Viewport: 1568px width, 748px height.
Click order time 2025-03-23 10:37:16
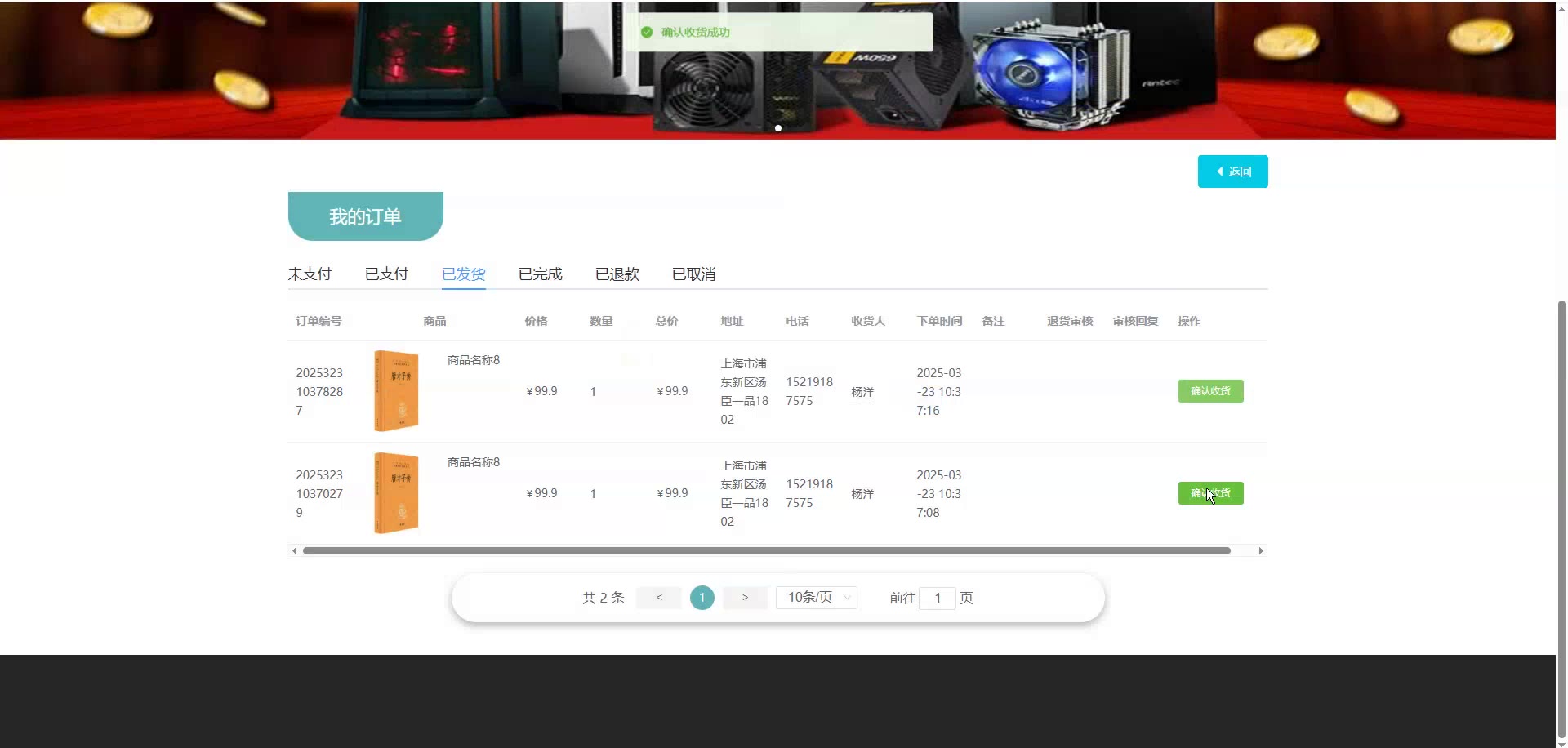point(939,392)
